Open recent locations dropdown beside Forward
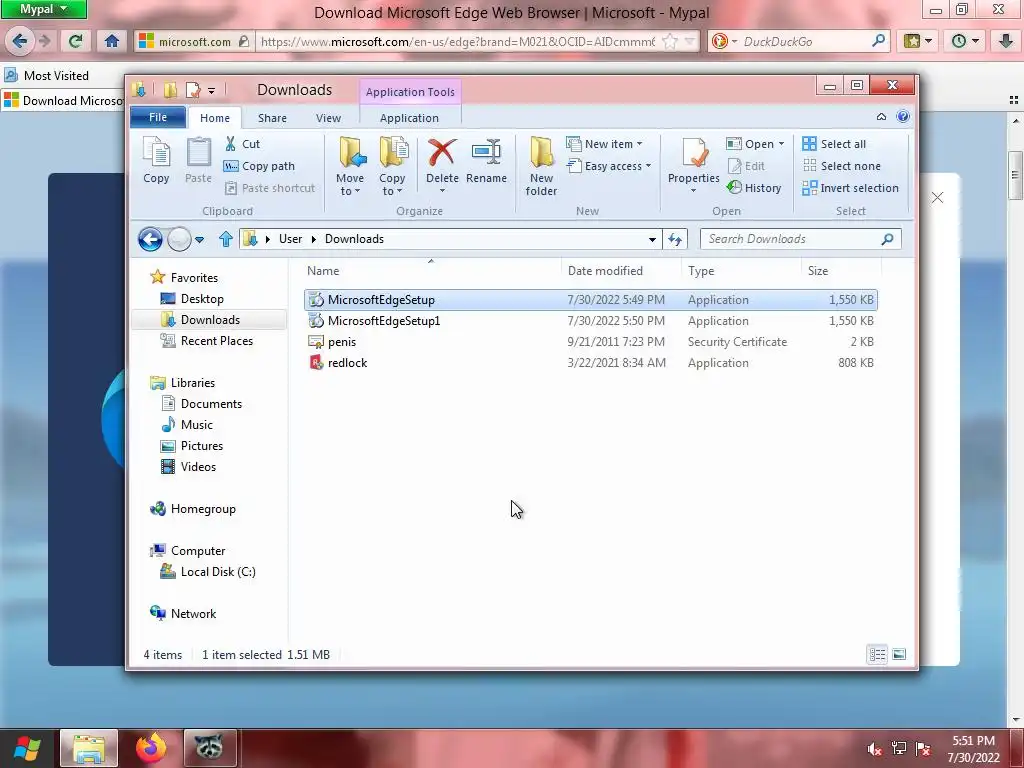This screenshot has width=1024, height=768. (x=200, y=240)
